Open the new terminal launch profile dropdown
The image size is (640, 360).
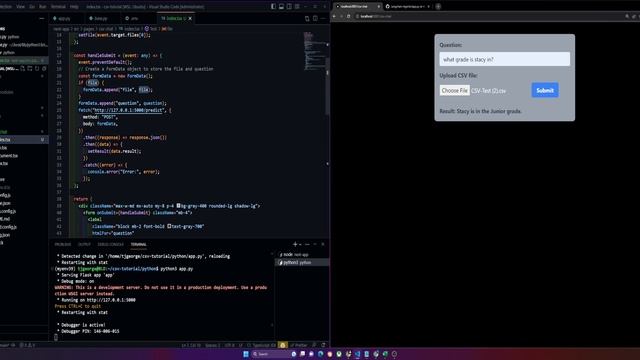tap(300, 244)
